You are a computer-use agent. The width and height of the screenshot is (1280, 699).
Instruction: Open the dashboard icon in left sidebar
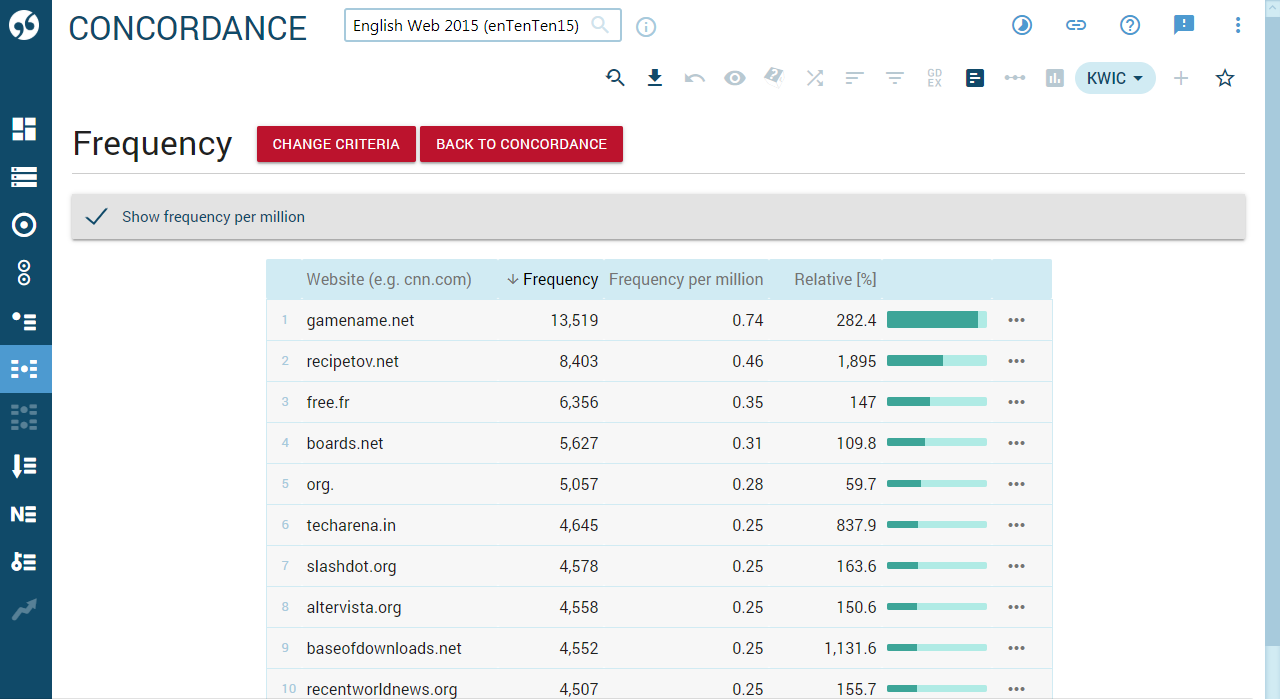pyautogui.click(x=24, y=129)
